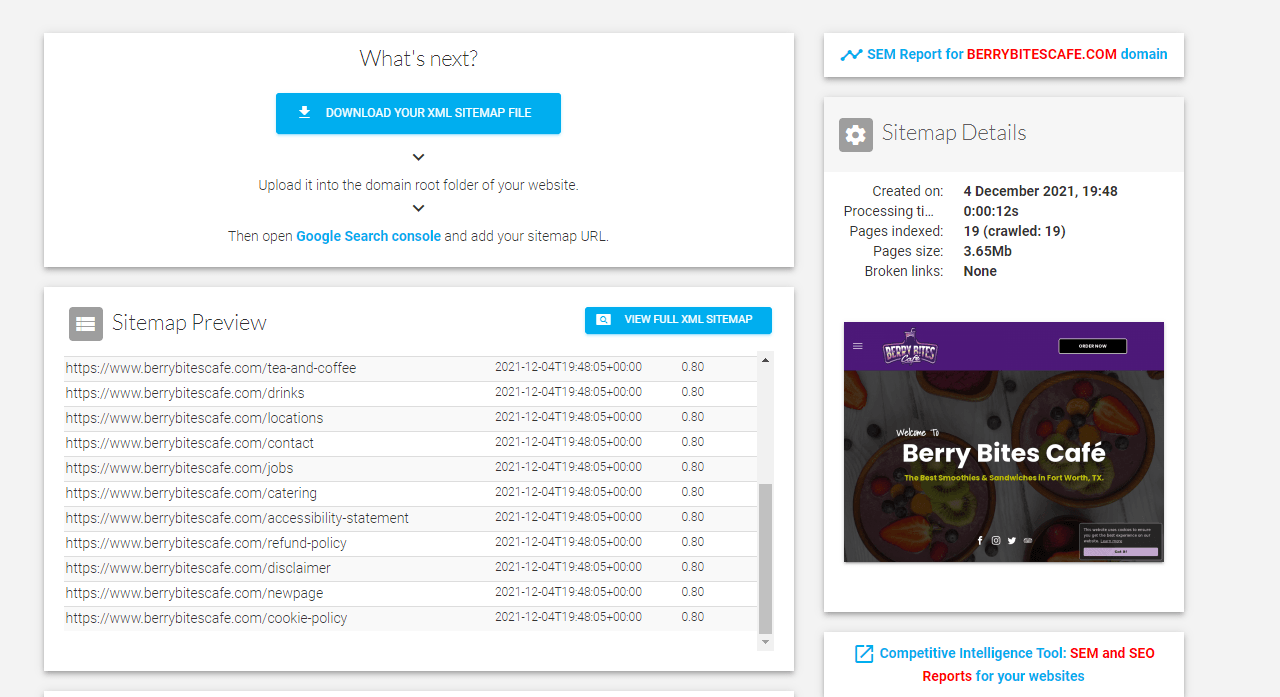Open Competitive Intelligence Tool link
Image resolution: width=1280 pixels, height=697 pixels.
click(1017, 664)
